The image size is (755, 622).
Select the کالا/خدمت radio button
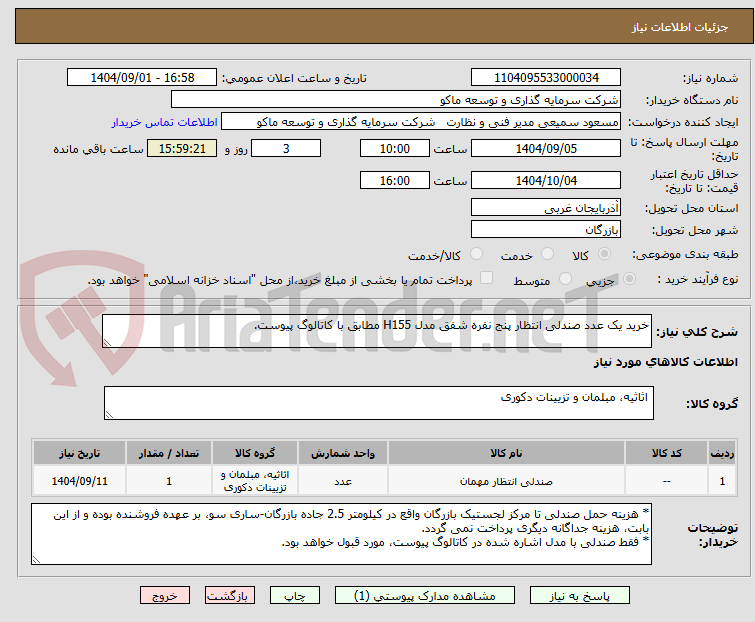click(476, 254)
